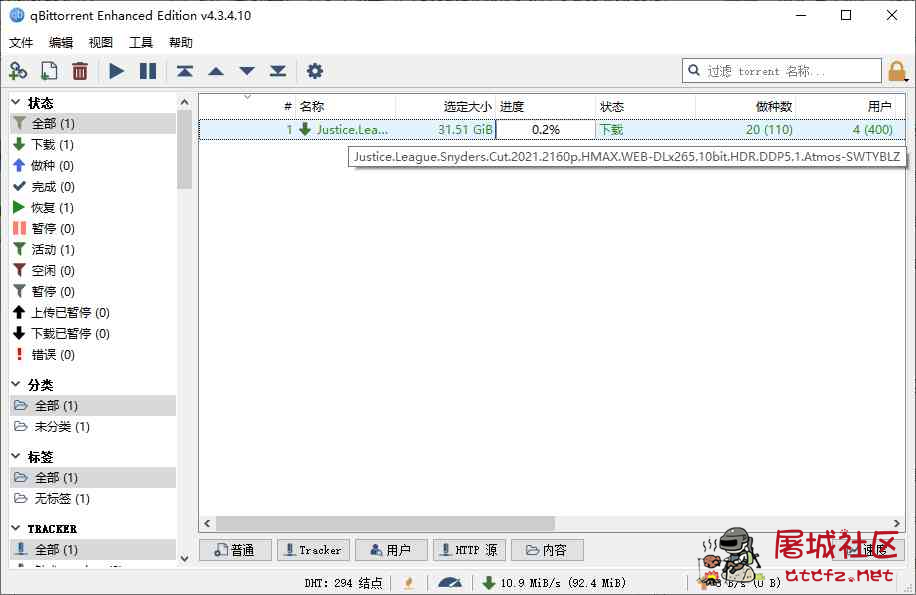Click the lock icon in toolbar

[897, 72]
